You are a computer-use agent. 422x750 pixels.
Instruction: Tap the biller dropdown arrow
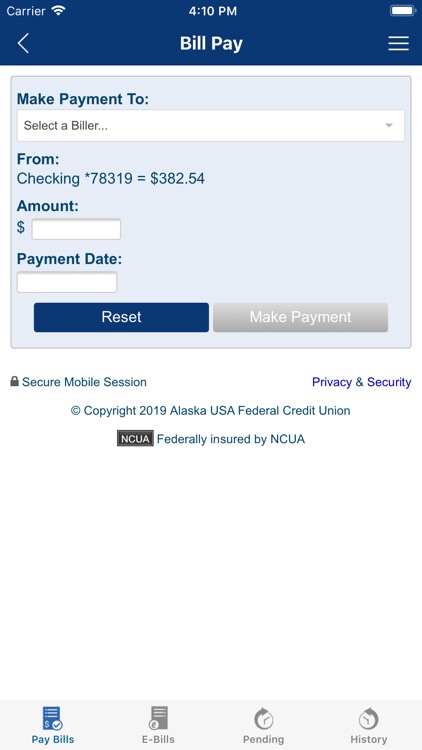click(x=389, y=126)
